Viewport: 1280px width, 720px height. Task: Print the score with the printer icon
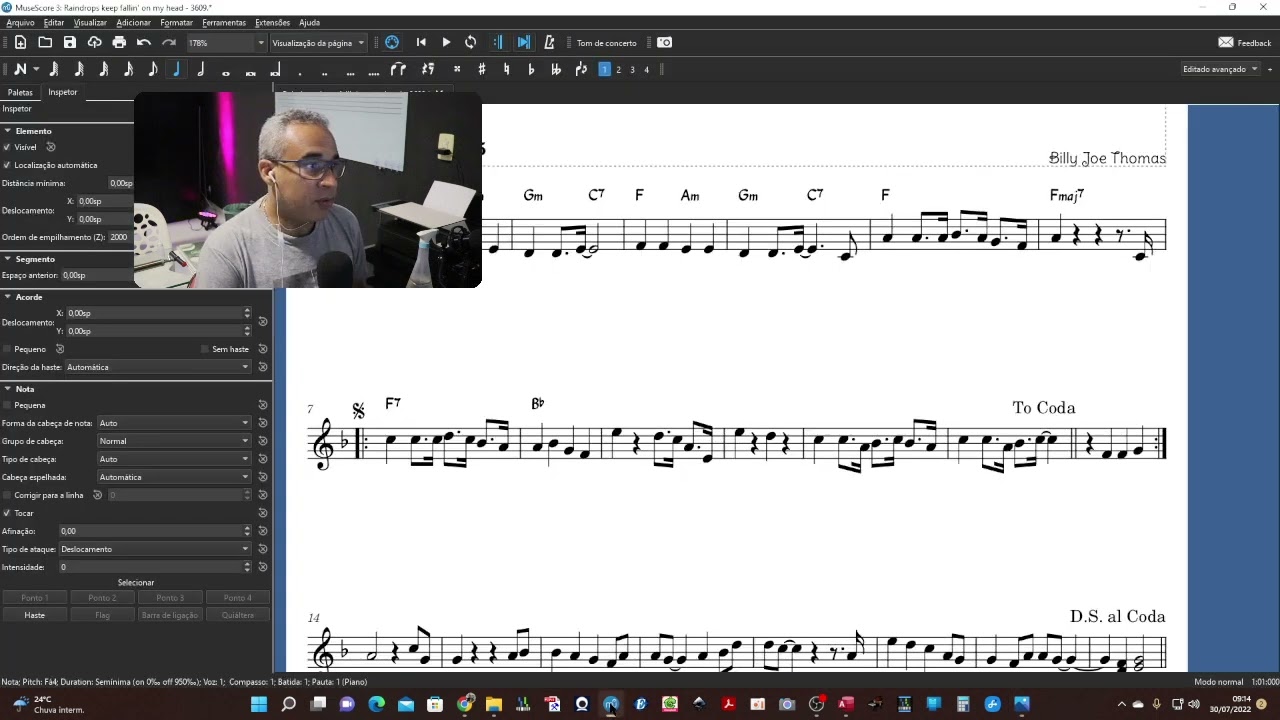click(x=119, y=42)
